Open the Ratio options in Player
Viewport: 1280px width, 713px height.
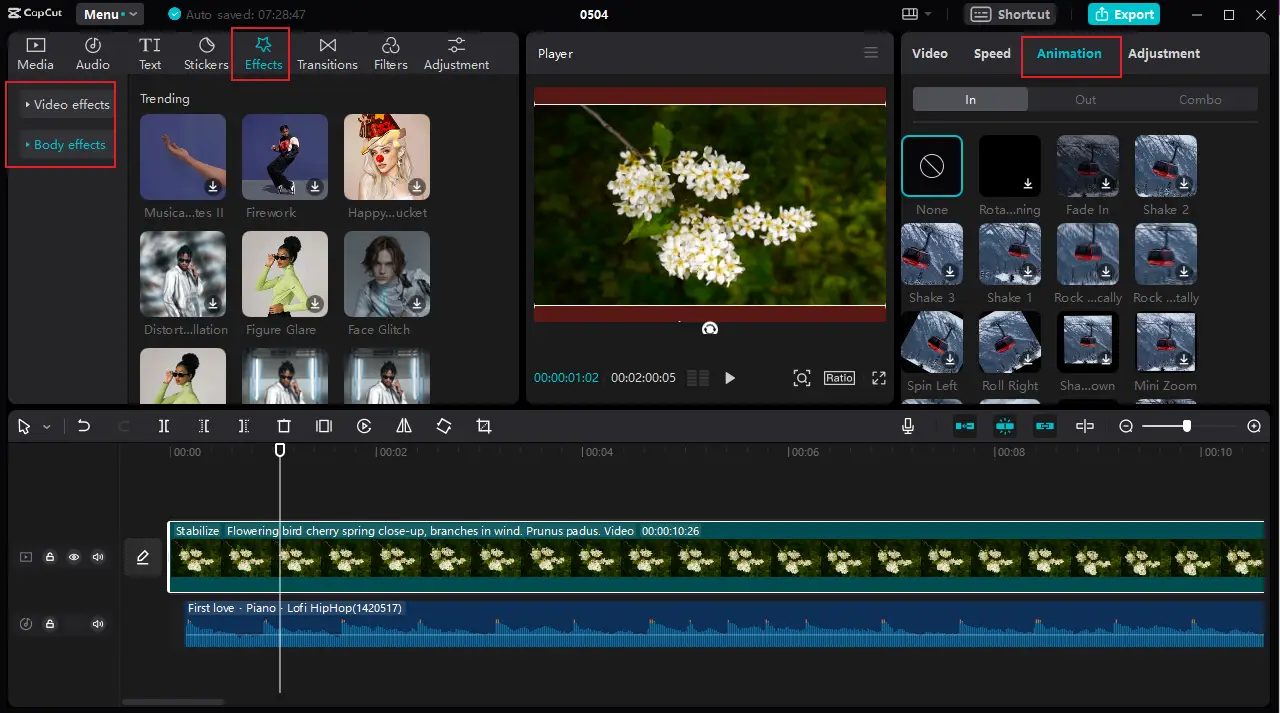(839, 378)
